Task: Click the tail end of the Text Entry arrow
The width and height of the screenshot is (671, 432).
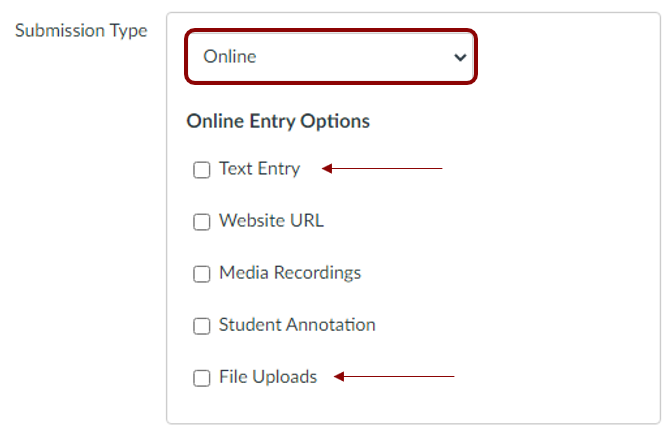Action: [x=440, y=169]
